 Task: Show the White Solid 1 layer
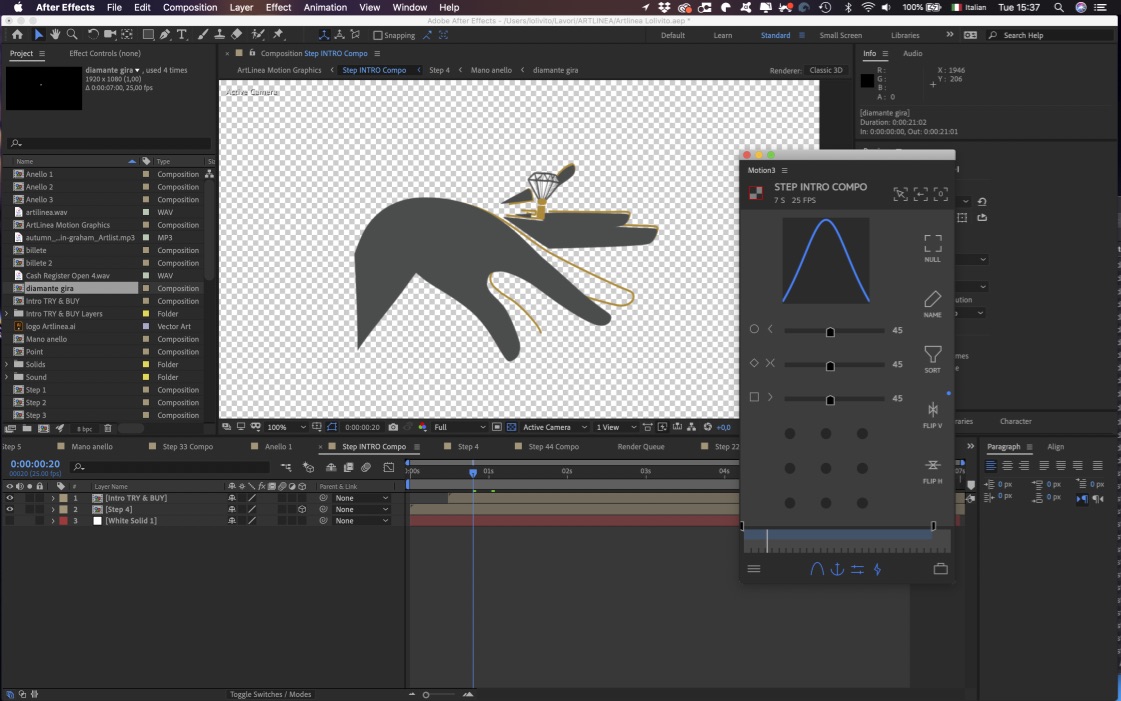(x=9, y=521)
